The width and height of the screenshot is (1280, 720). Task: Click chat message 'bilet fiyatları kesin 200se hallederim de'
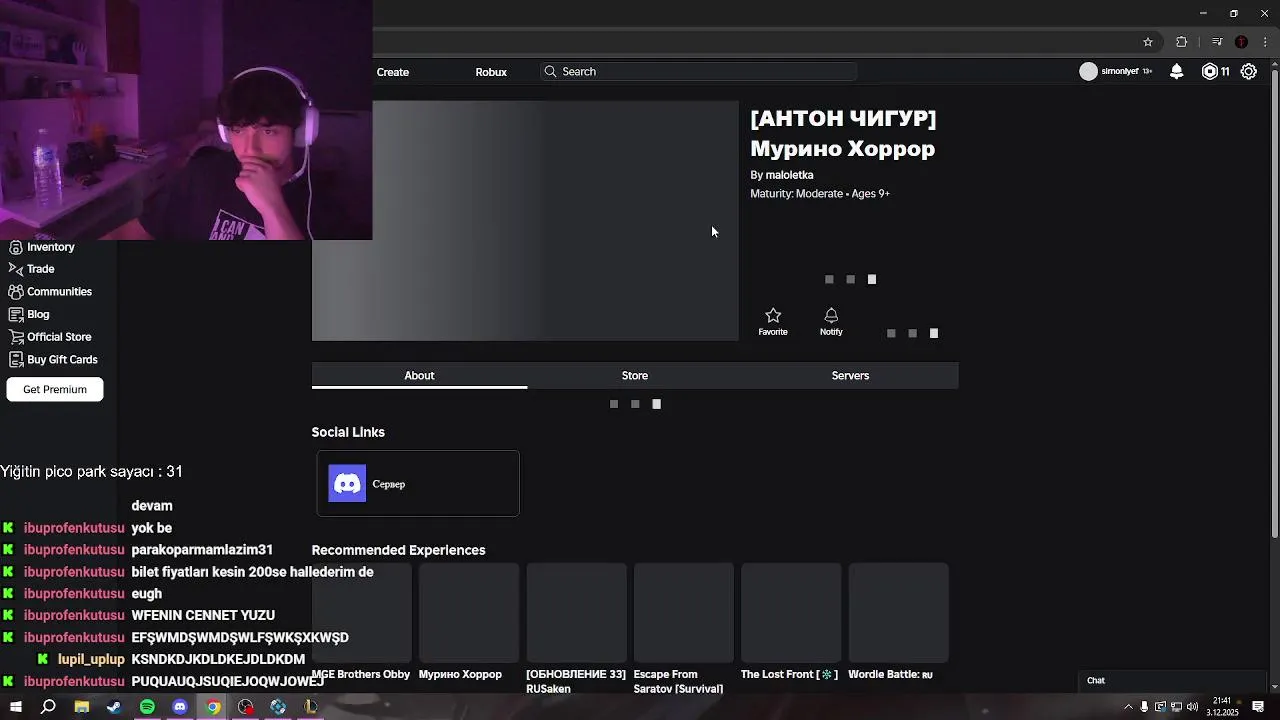point(252,572)
